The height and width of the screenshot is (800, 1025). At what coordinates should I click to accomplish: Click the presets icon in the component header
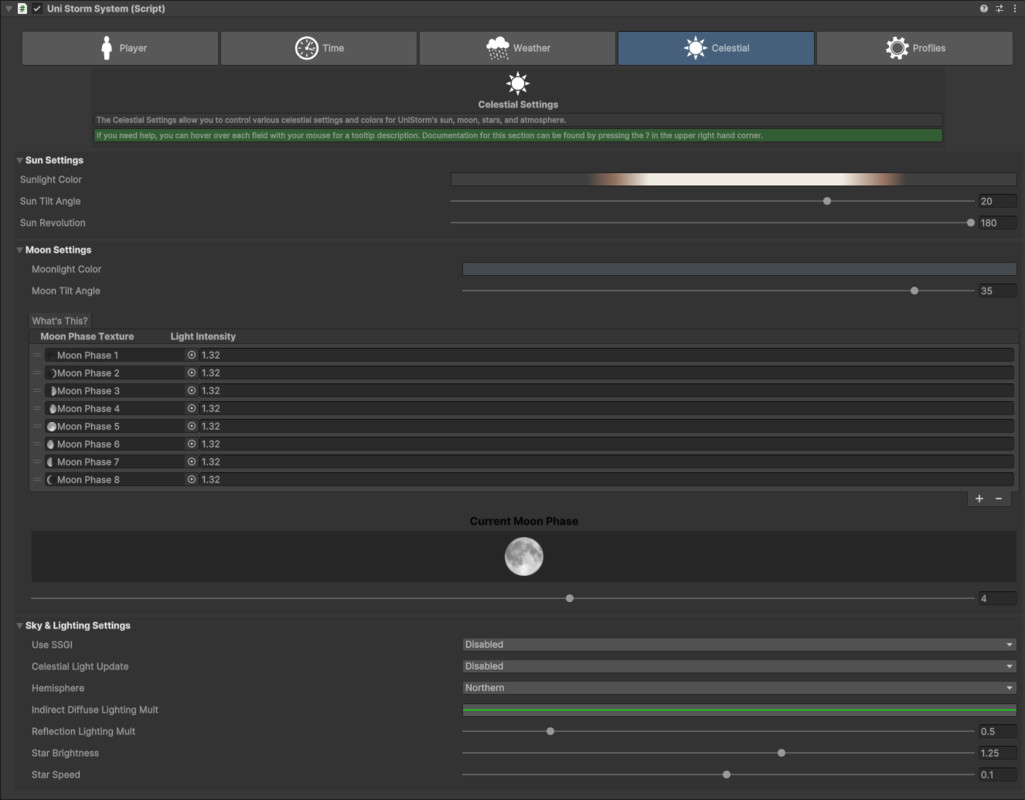pyautogui.click(x=998, y=8)
